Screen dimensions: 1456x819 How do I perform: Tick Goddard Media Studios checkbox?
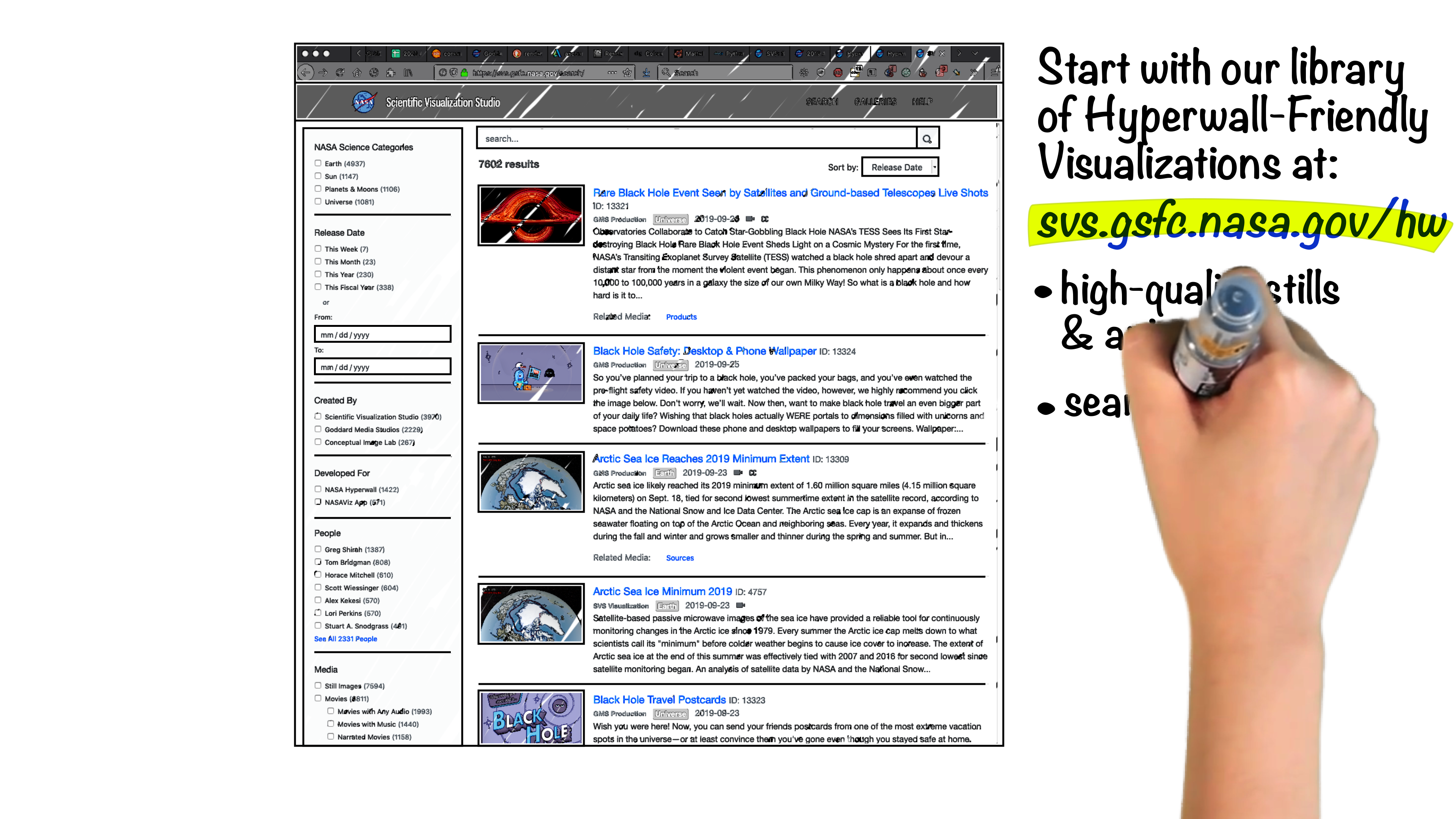(x=318, y=429)
